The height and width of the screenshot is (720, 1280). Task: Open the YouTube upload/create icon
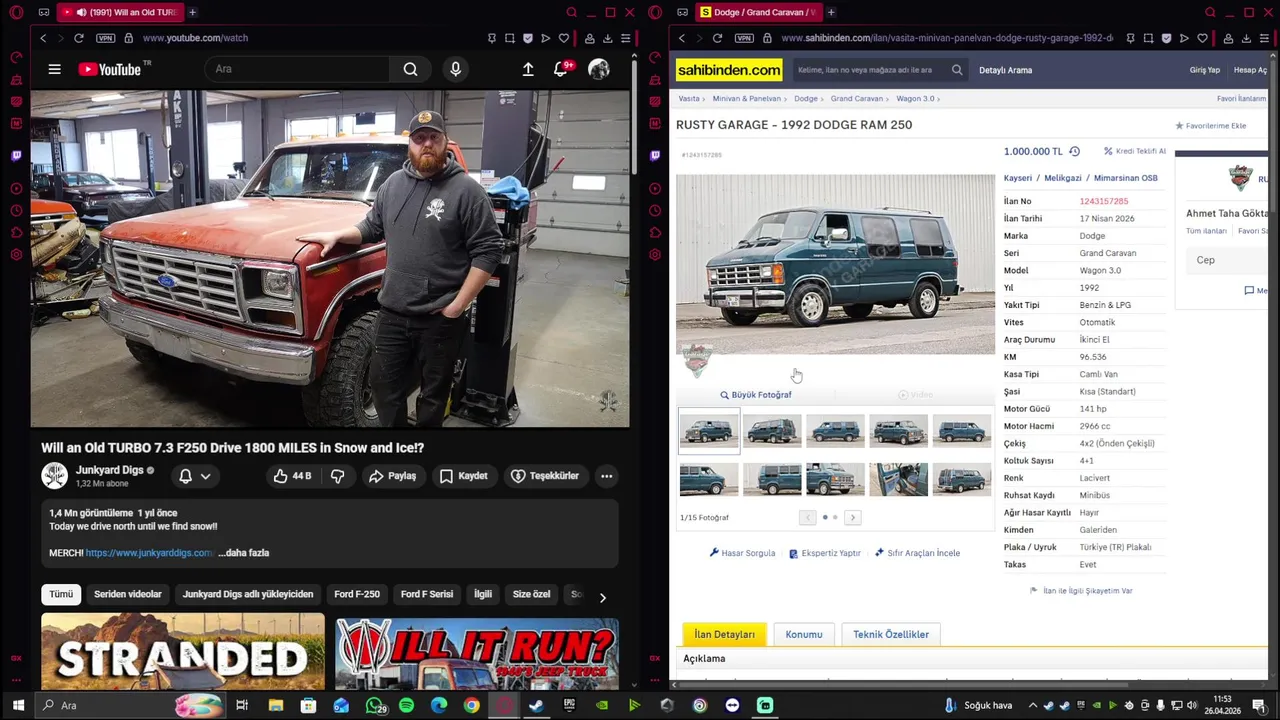(x=528, y=69)
